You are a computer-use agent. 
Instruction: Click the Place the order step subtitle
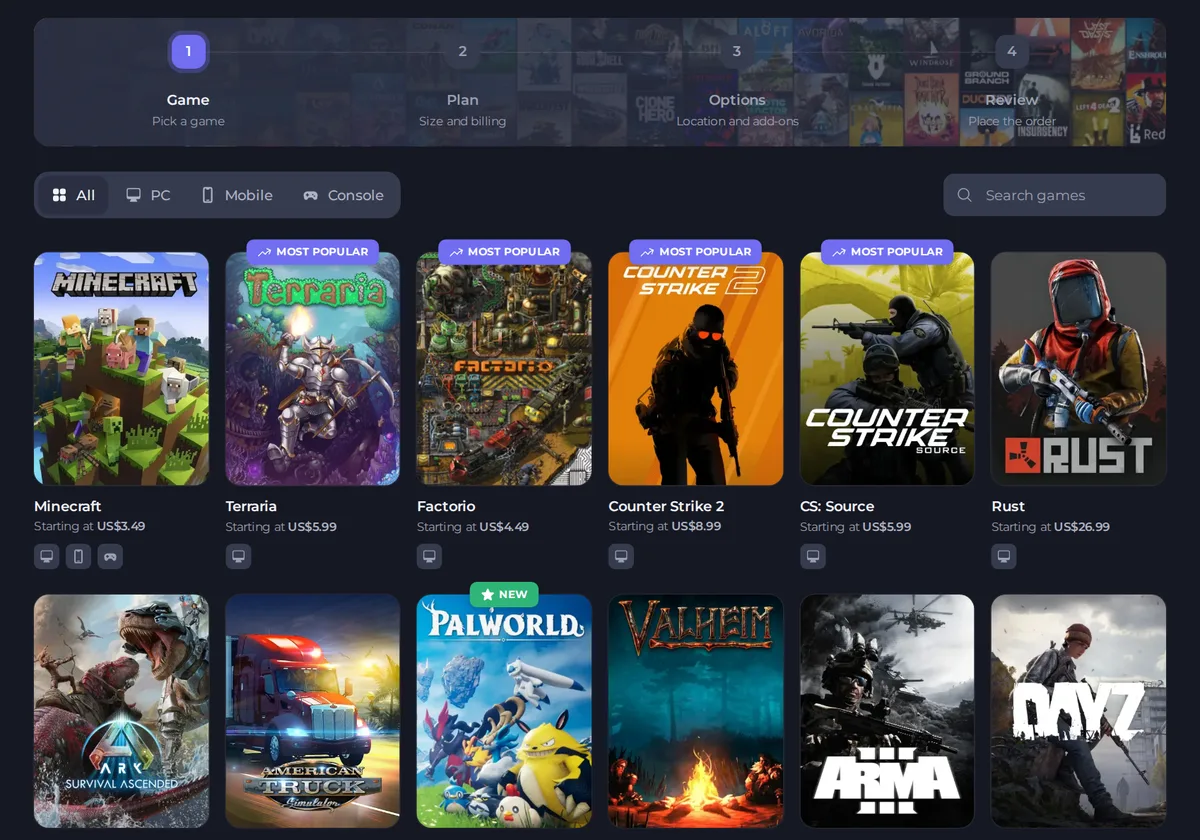[x=1012, y=121]
